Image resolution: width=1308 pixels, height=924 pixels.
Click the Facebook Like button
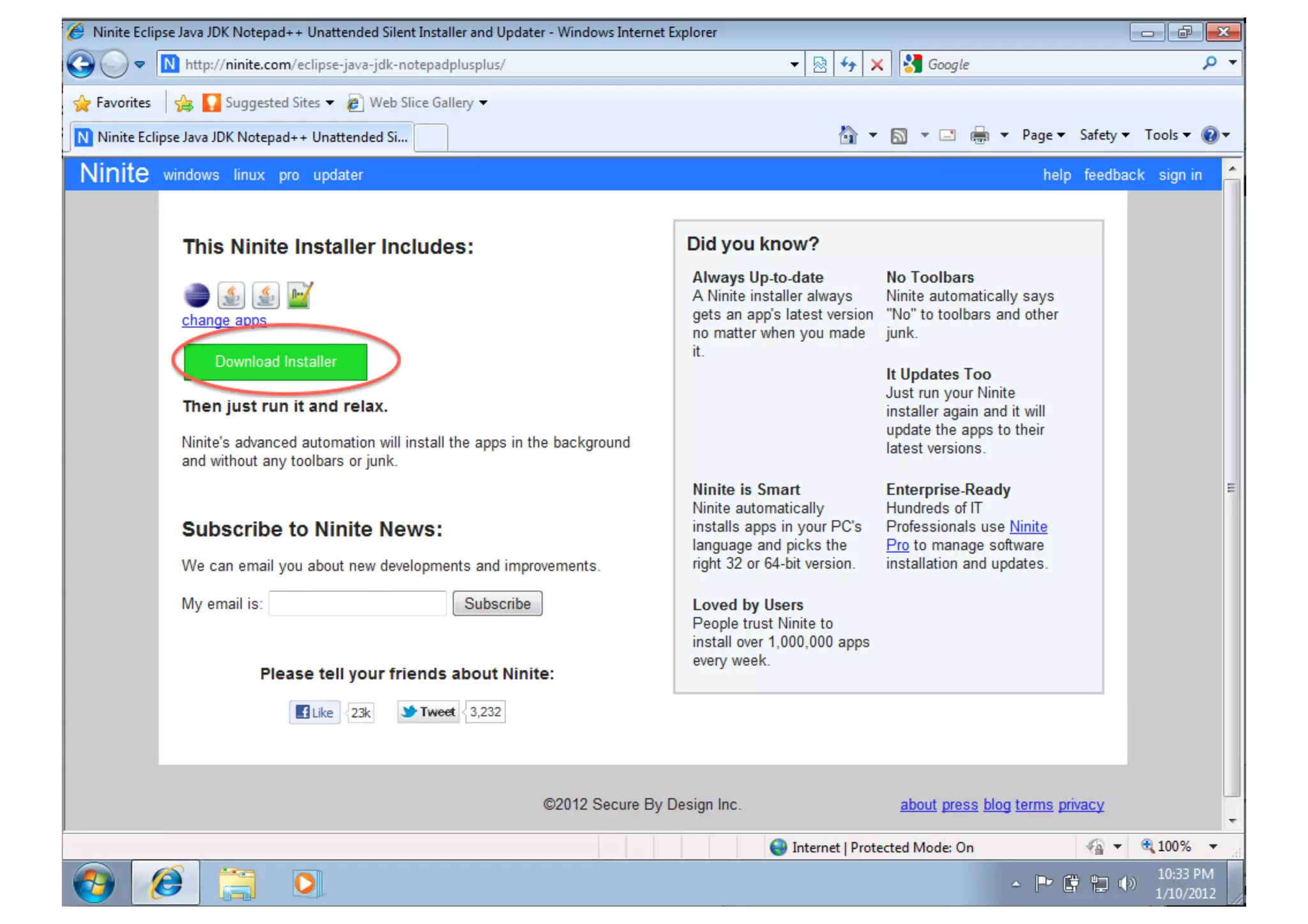[x=315, y=713]
